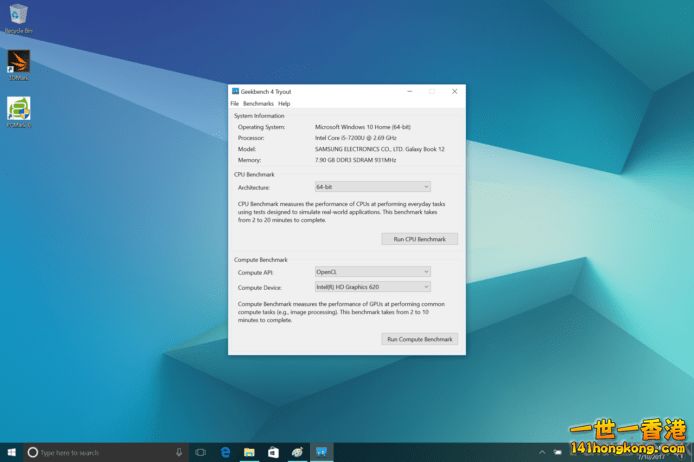
Task: Open Task View on the taskbar
Action: (200, 452)
